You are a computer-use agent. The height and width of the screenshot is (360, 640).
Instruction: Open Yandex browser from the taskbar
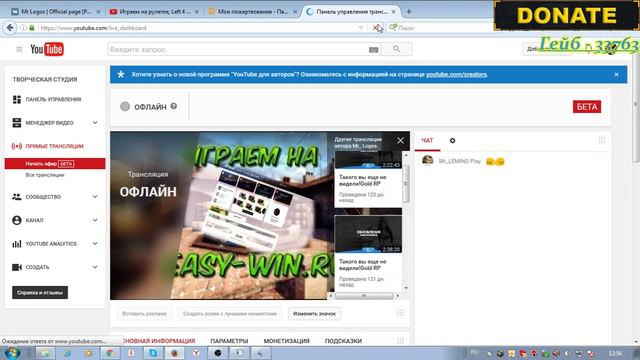point(196,353)
